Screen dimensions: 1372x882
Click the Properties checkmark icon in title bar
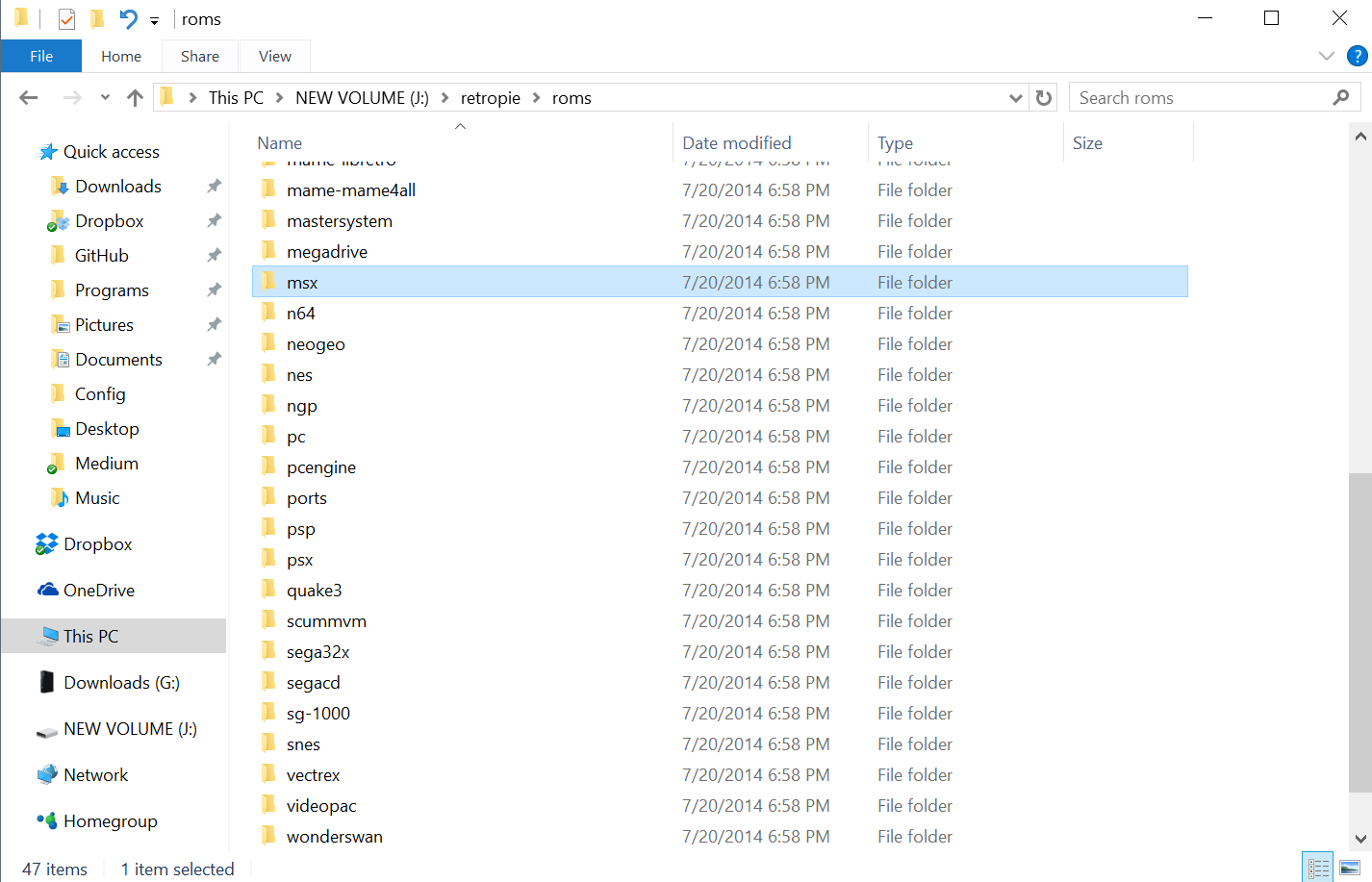click(66, 19)
